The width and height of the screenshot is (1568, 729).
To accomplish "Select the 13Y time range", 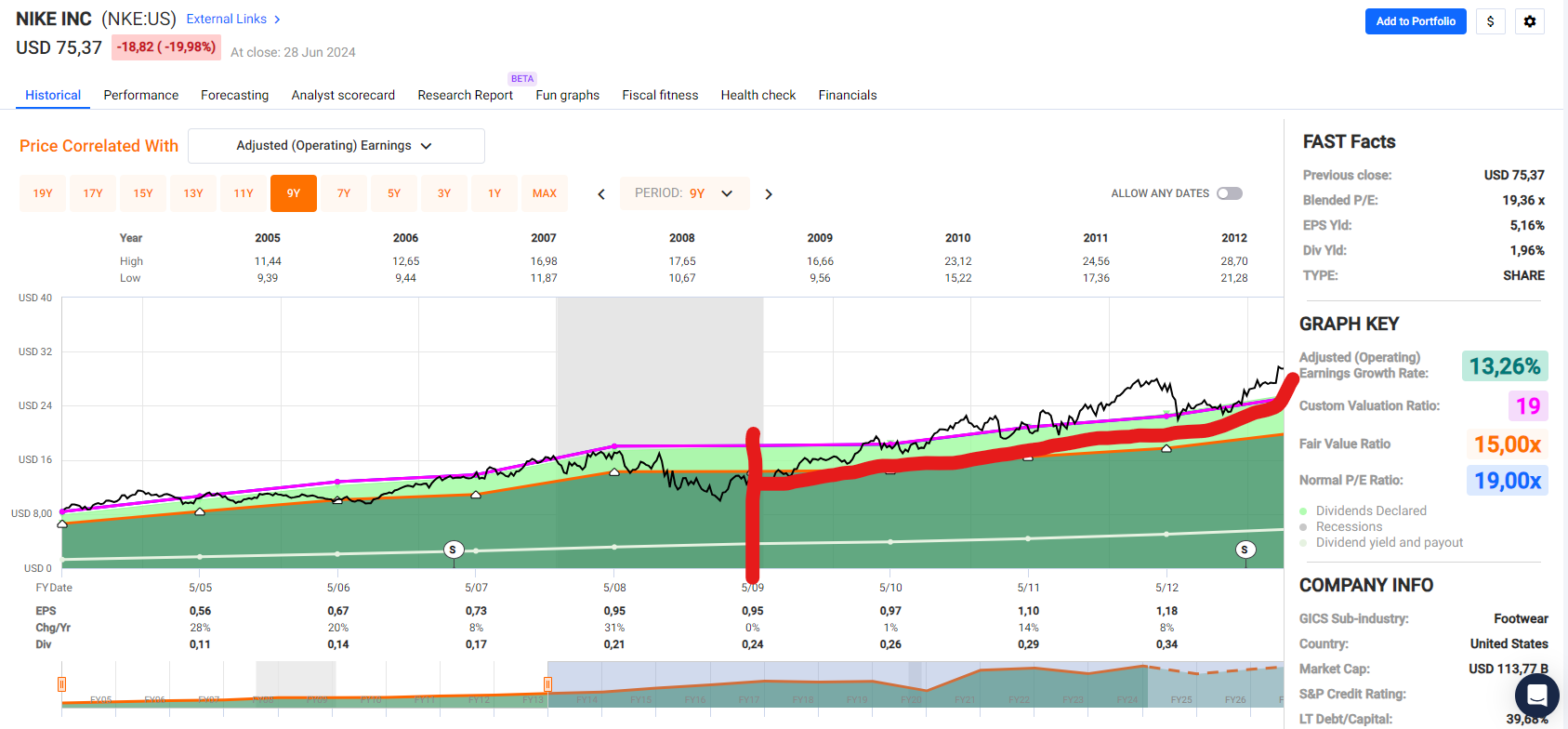I will pyautogui.click(x=193, y=193).
